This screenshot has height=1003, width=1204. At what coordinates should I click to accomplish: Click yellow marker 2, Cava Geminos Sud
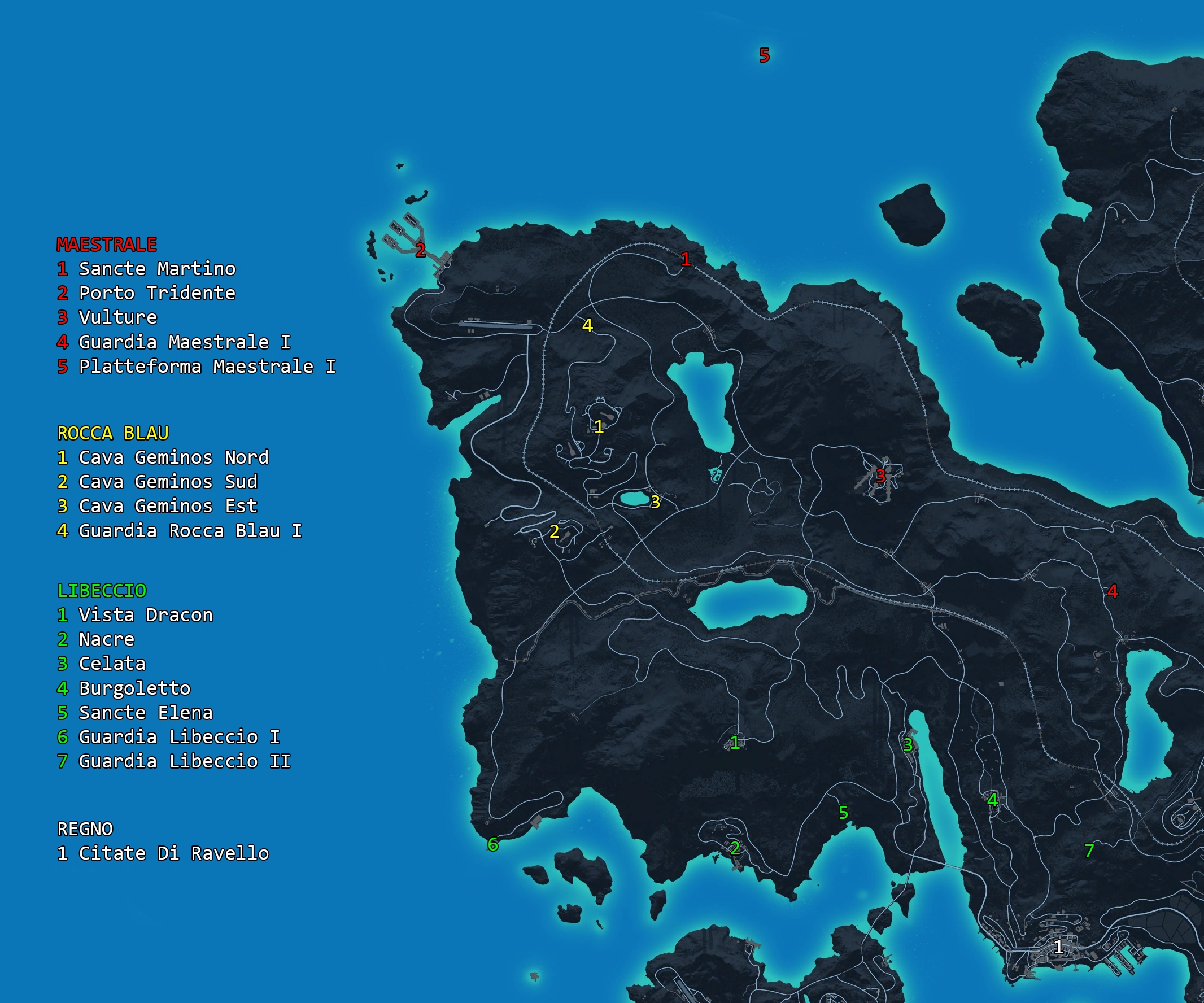[554, 531]
